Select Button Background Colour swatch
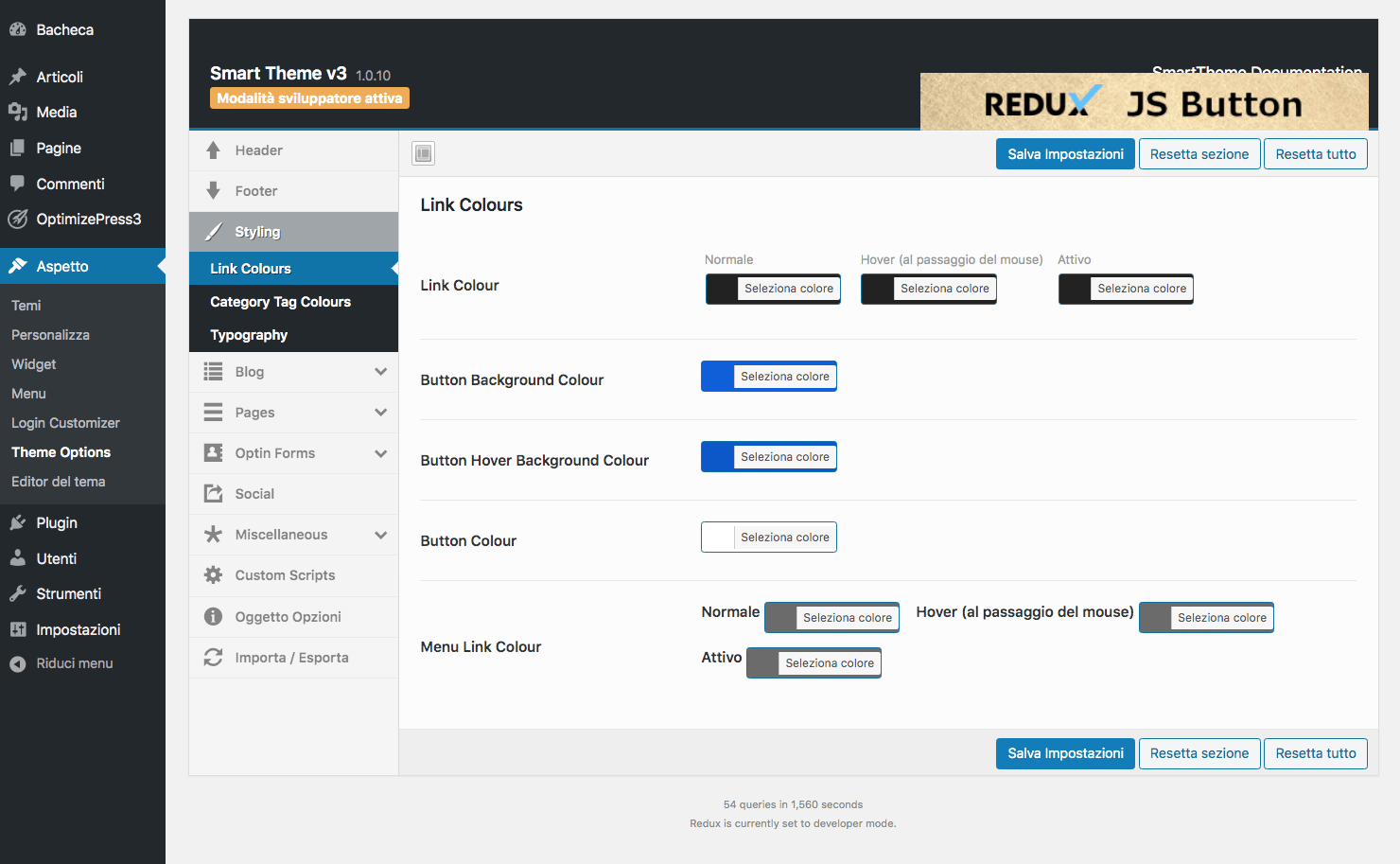Screen dimensions: 1400x864 coord(769,377)
